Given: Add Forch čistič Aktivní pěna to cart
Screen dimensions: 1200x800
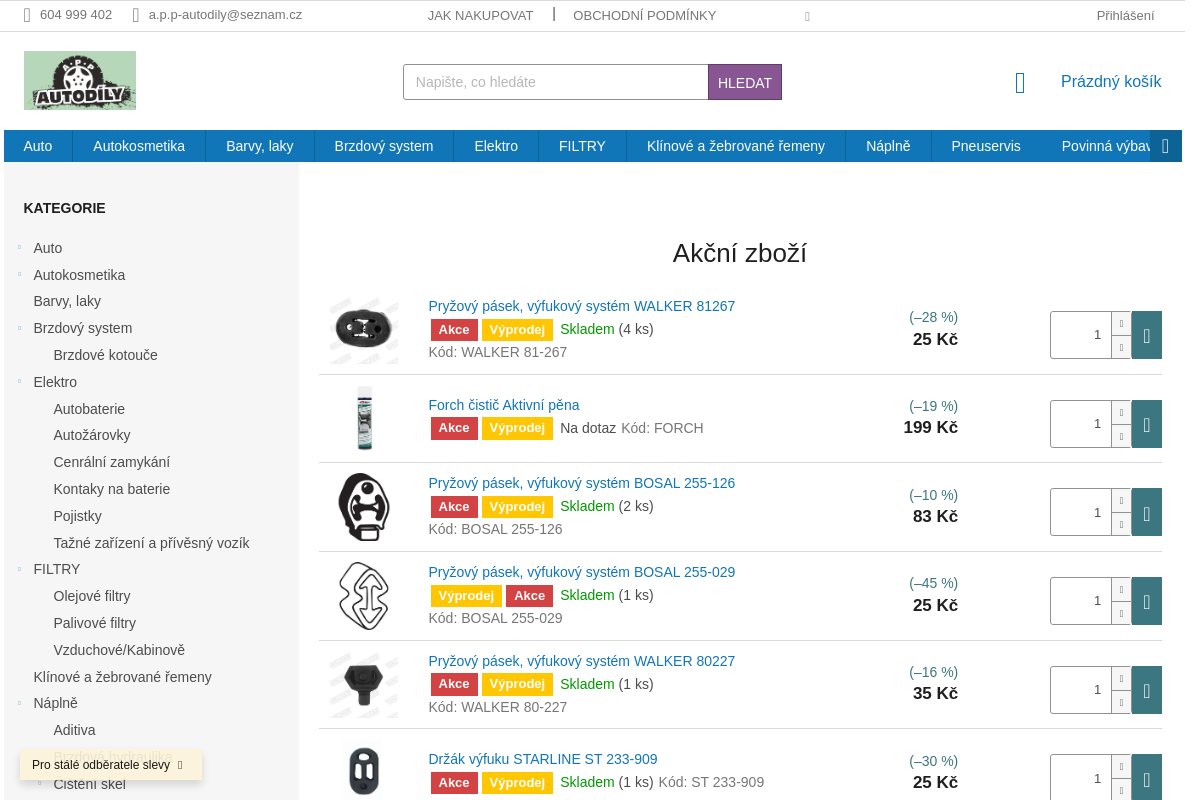Looking at the screenshot, I should (1146, 424).
